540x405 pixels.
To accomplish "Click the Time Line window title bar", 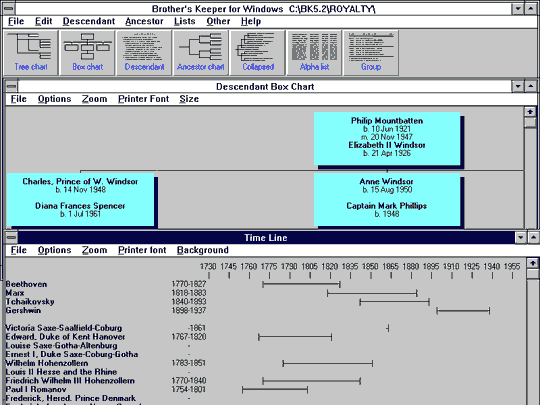I will [266, 238].
